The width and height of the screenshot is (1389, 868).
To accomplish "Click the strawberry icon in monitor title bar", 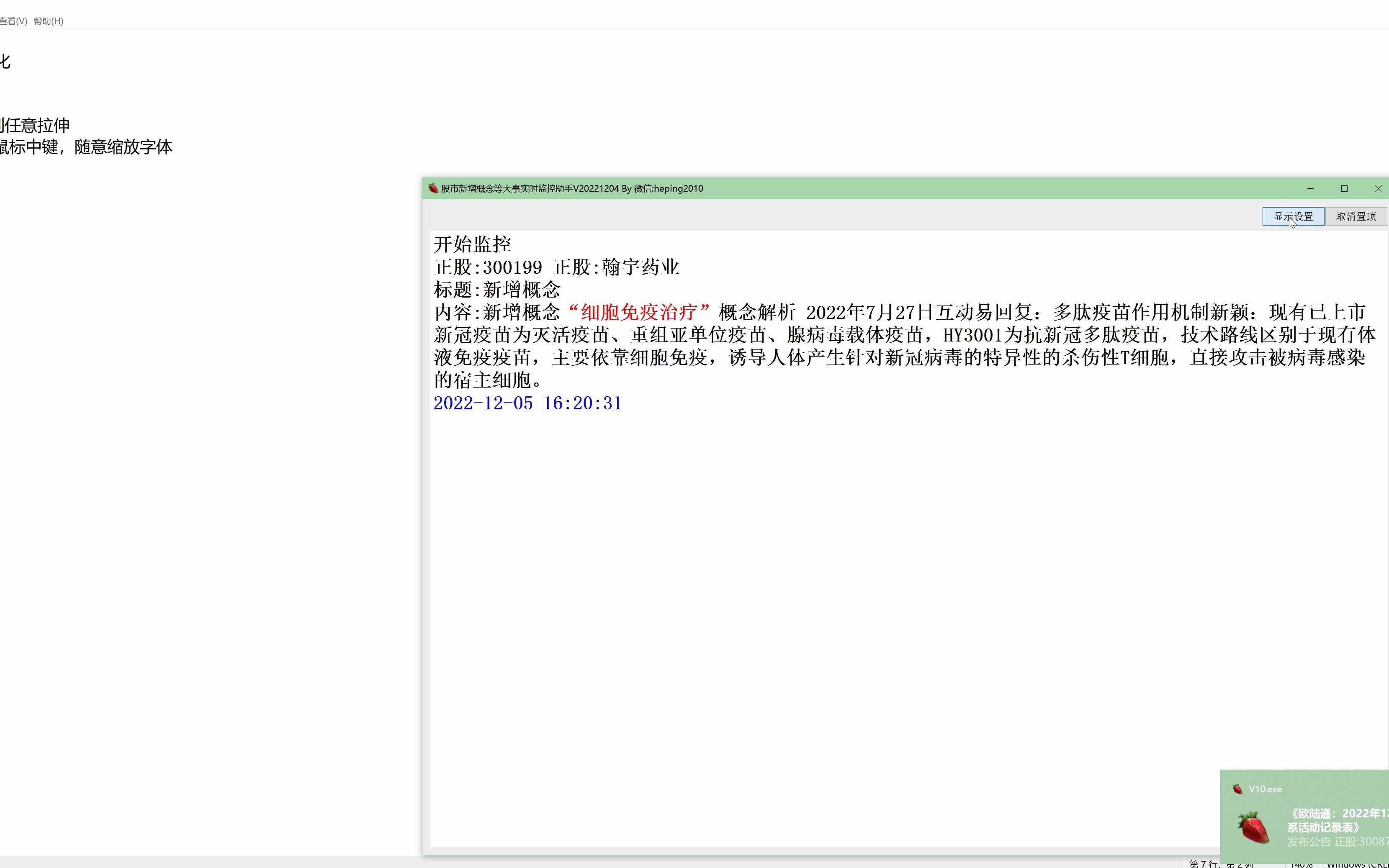I will point(433,188).
